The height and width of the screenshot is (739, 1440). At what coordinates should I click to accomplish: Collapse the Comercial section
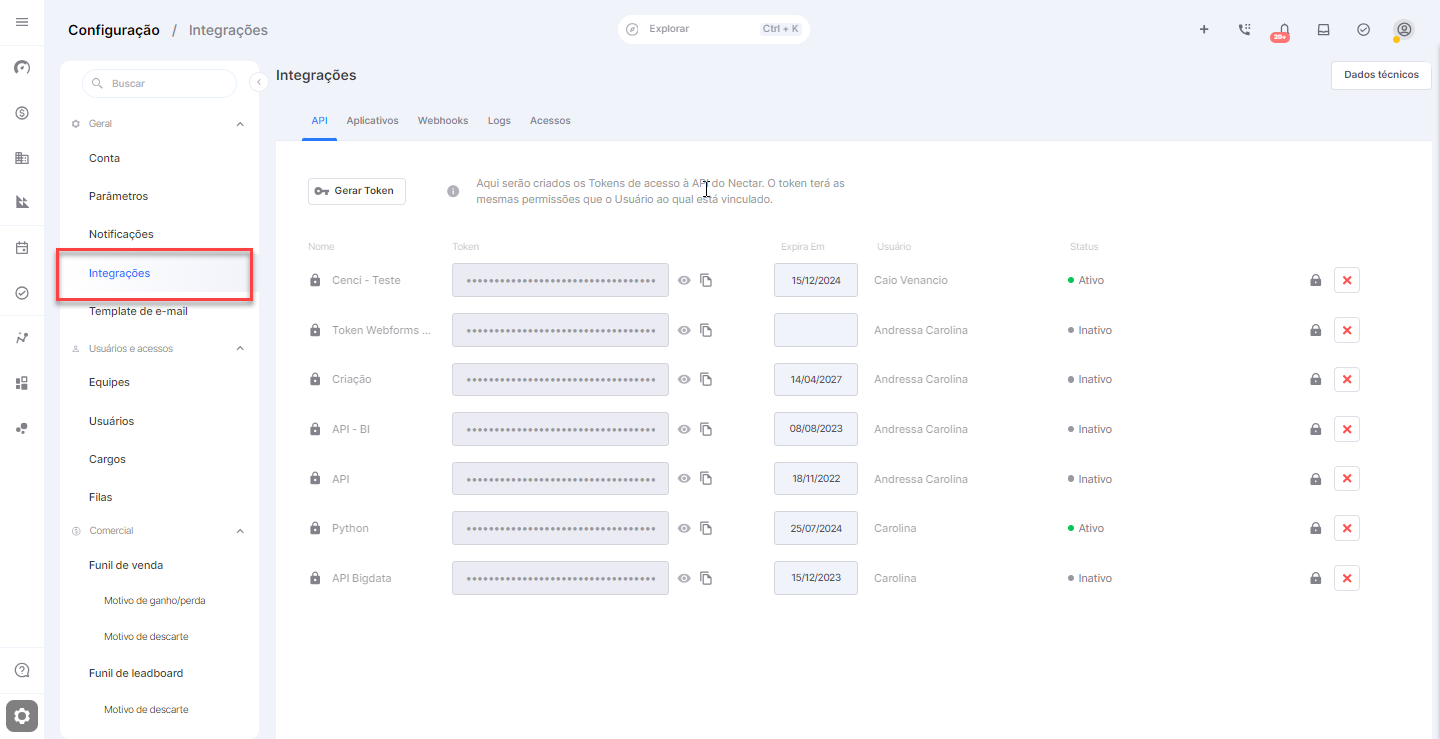click(x=240, y=531)
